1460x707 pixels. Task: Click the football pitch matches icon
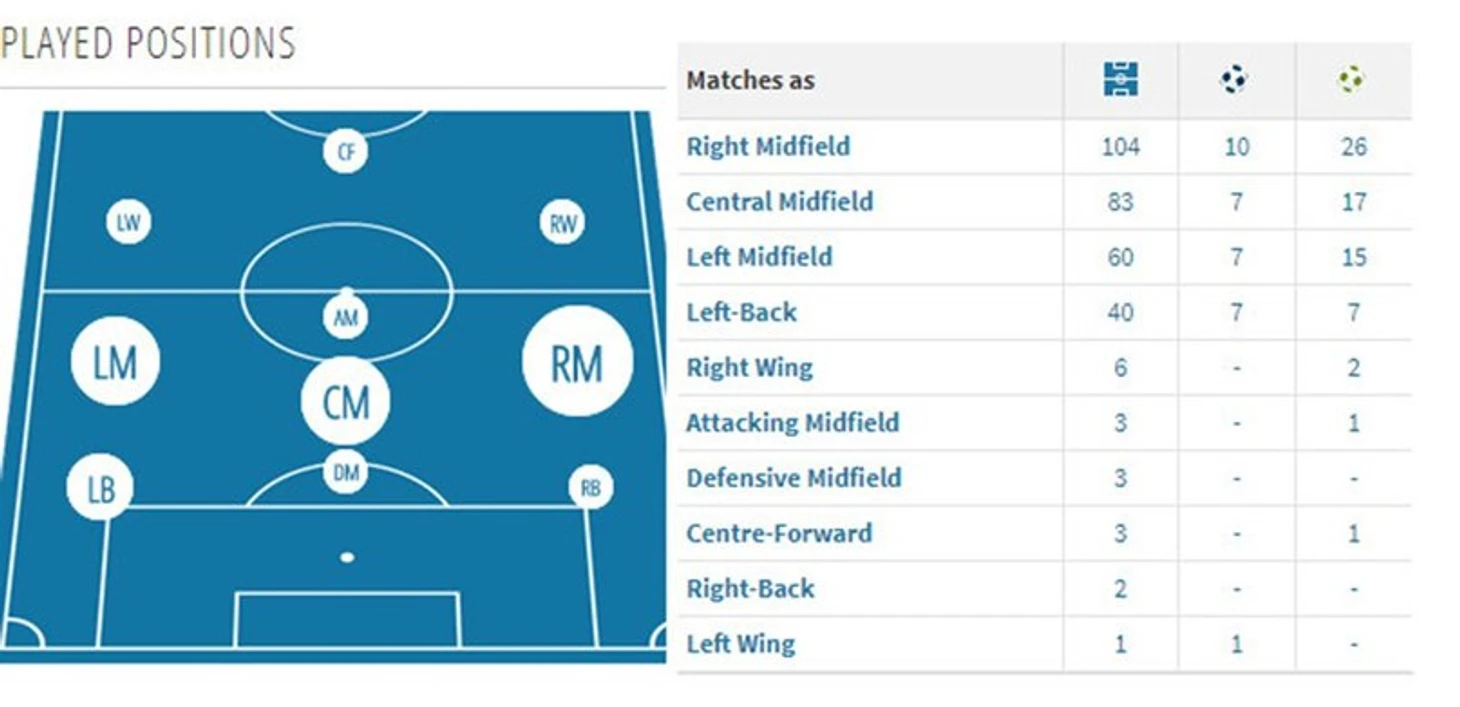click(1120, 79)
